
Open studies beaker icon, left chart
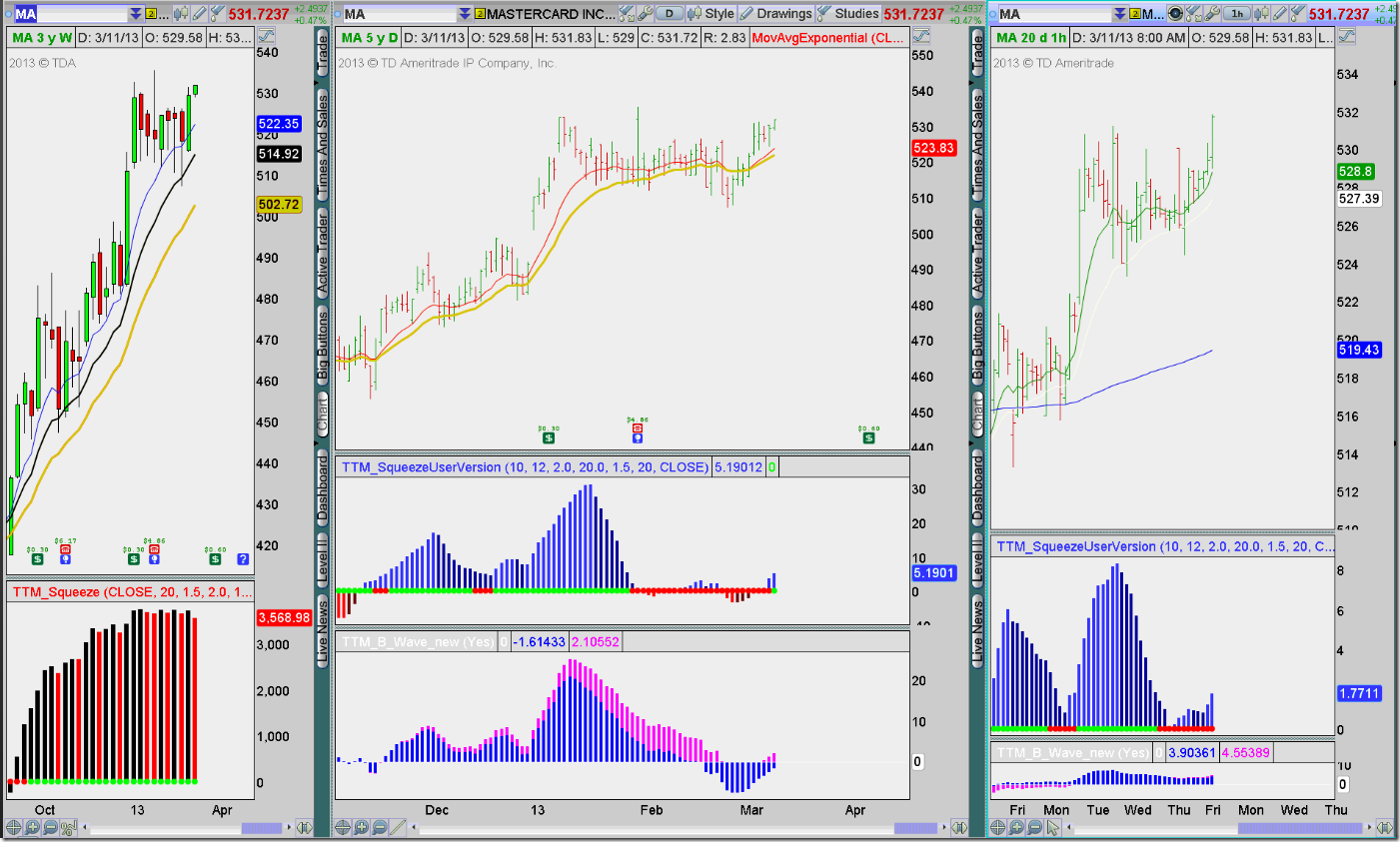pos(217,14)
